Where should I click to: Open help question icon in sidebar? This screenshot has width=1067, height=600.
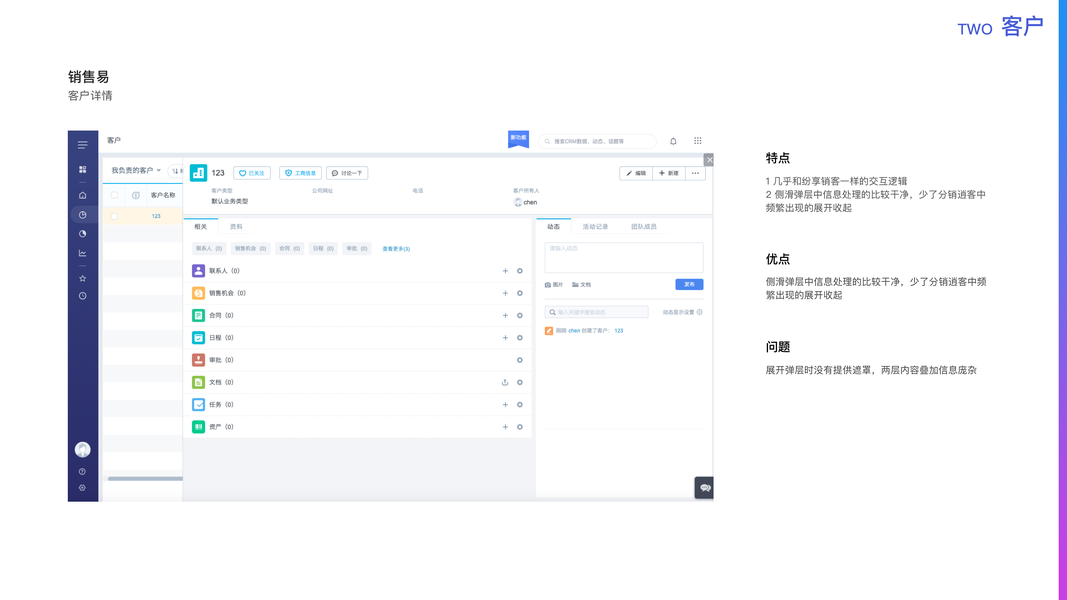(x=82, y=471)
